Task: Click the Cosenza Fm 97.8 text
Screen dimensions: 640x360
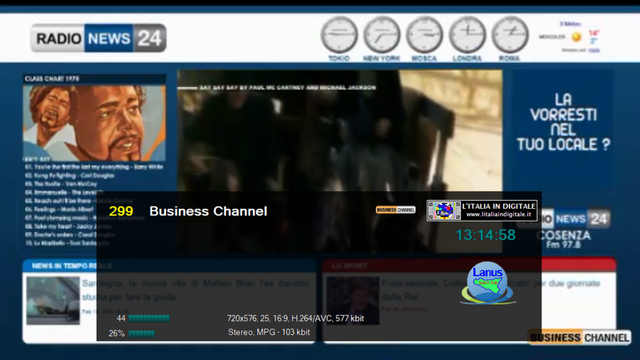Action: tap(563, 240)
